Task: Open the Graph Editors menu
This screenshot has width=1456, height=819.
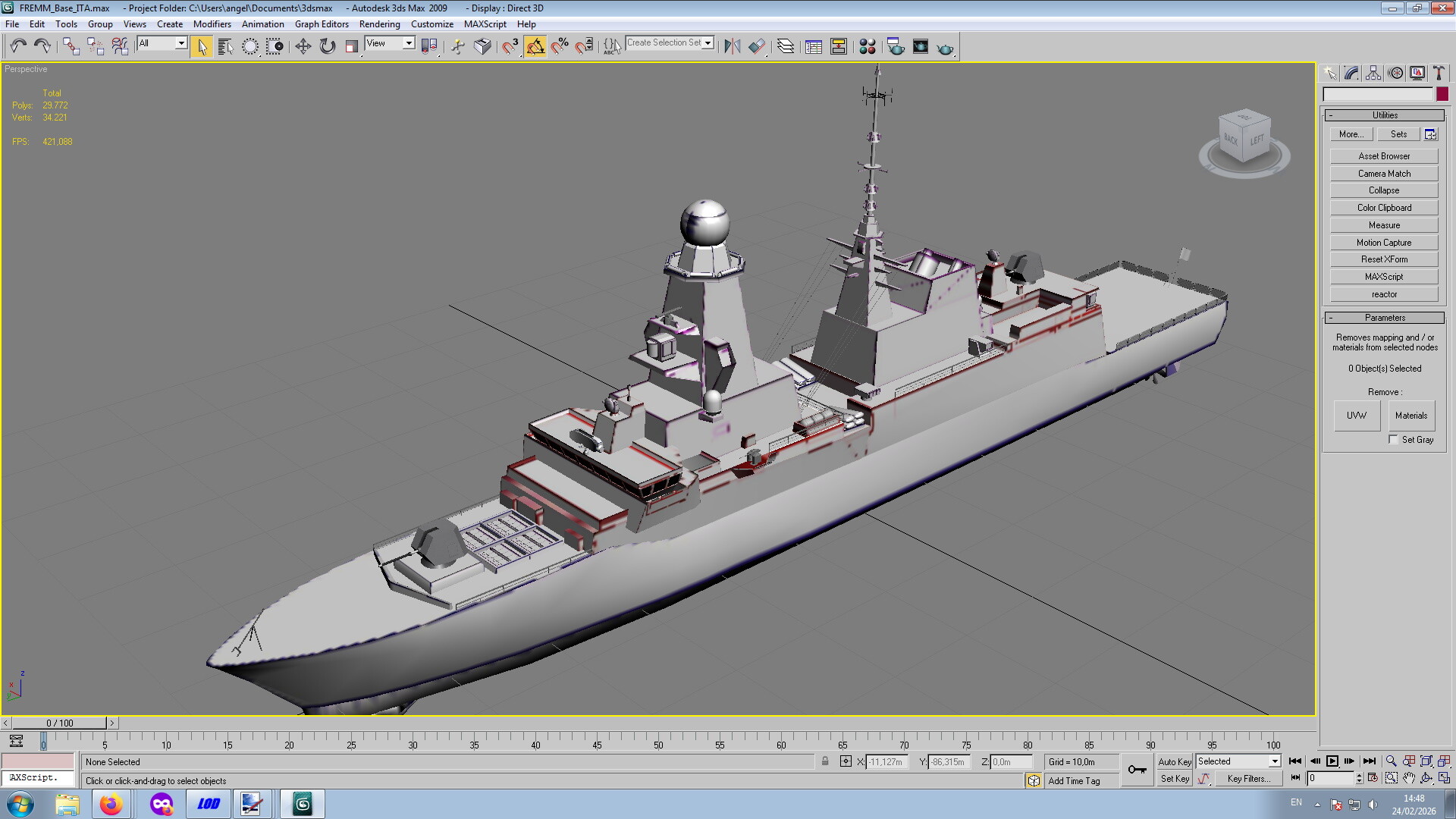Action: click(x=322, y=24)
